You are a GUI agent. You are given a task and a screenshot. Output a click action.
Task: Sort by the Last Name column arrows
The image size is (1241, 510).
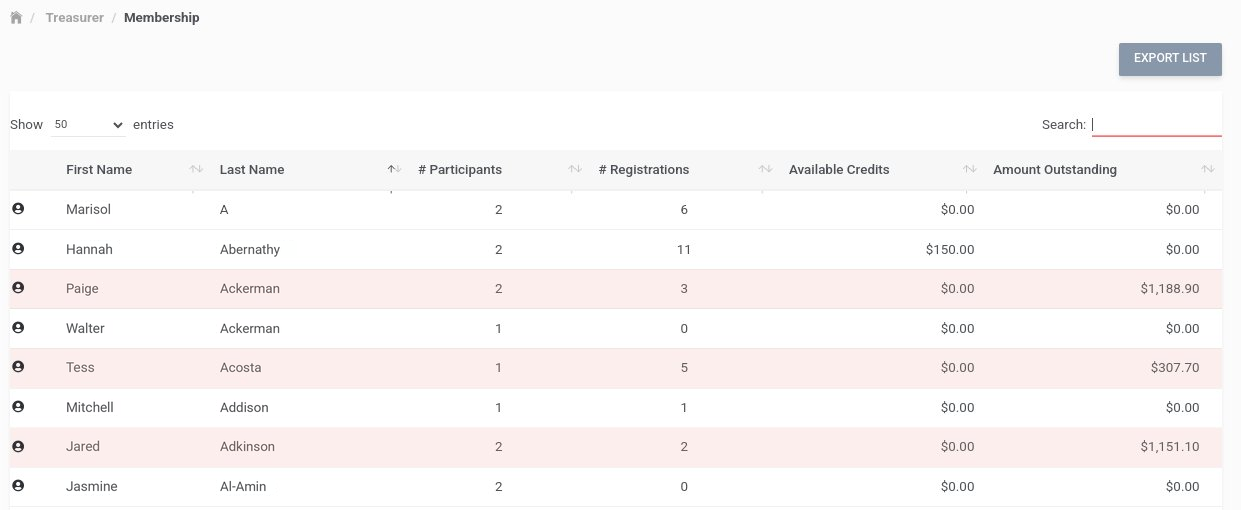pos(394,170)
